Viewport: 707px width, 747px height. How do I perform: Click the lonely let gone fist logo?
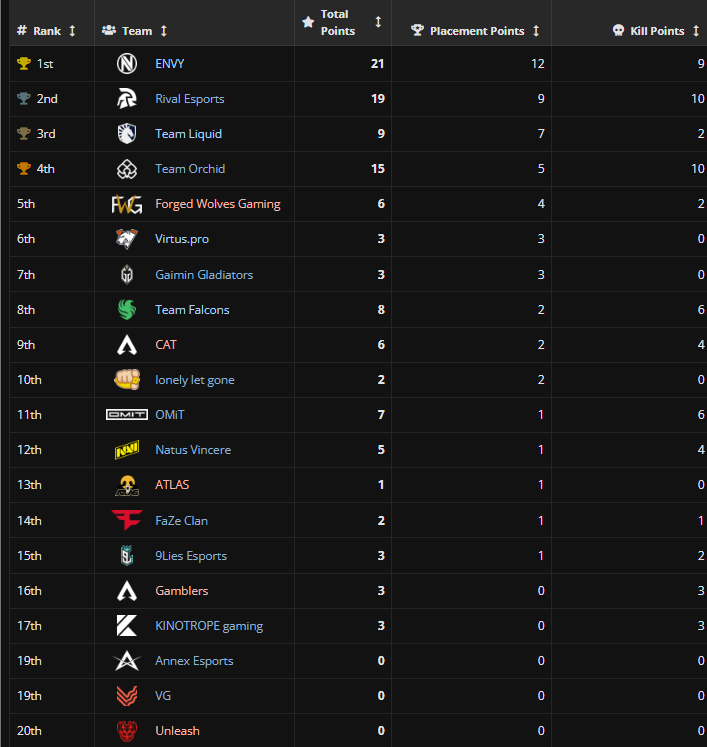click(x=127, y=380)
